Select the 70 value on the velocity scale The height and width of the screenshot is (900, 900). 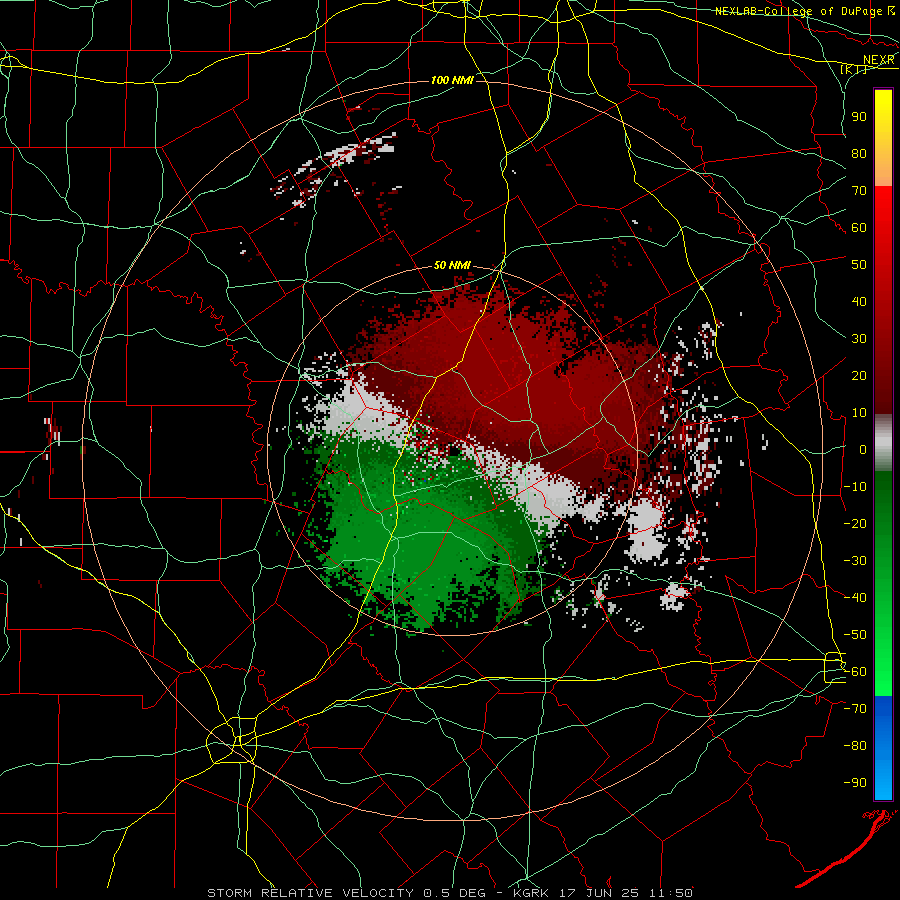pos(859,191)
